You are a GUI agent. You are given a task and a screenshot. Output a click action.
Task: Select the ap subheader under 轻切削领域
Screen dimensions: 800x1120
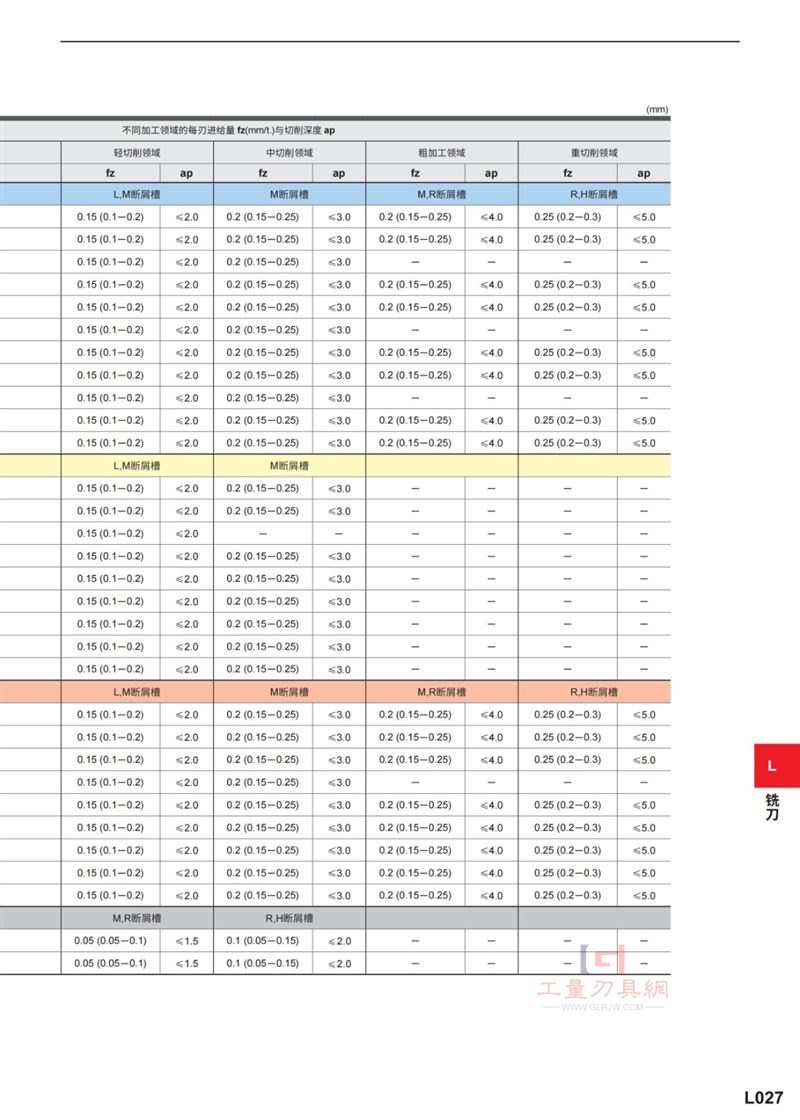[186, 173]
